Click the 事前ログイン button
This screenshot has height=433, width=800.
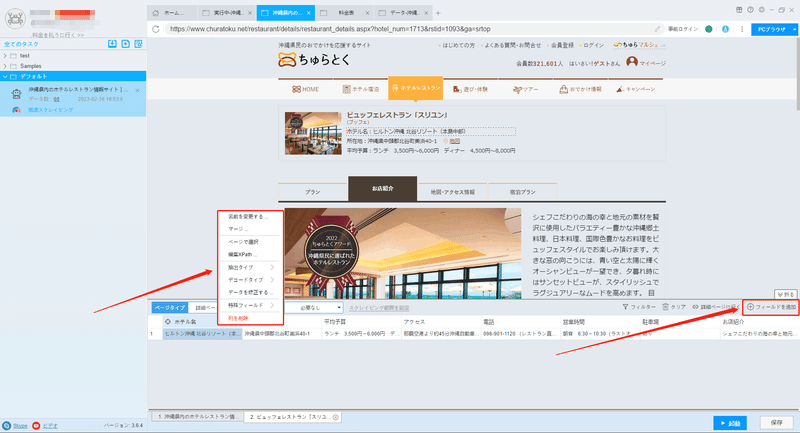point(683,29)
